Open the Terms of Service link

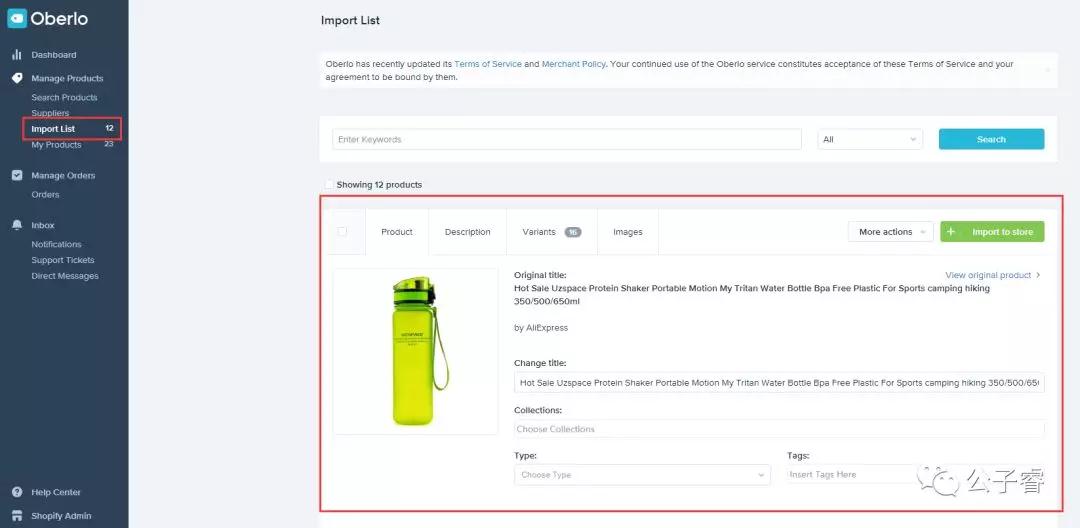click(x=488, y=64)
